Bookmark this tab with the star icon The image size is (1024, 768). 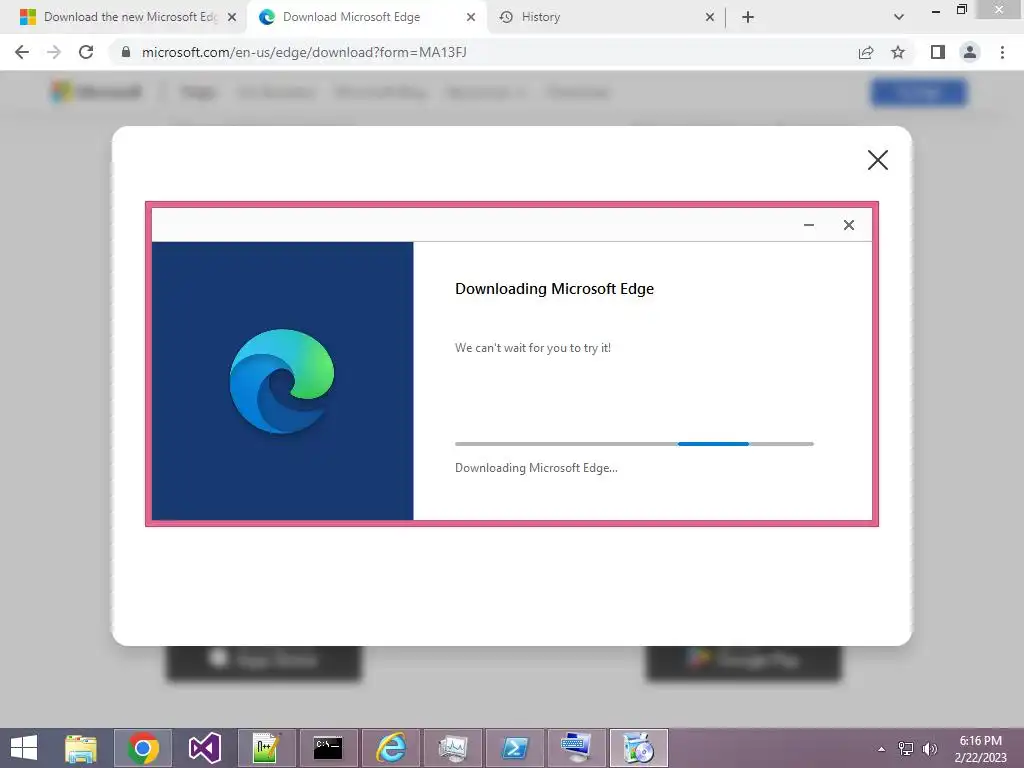898,52
